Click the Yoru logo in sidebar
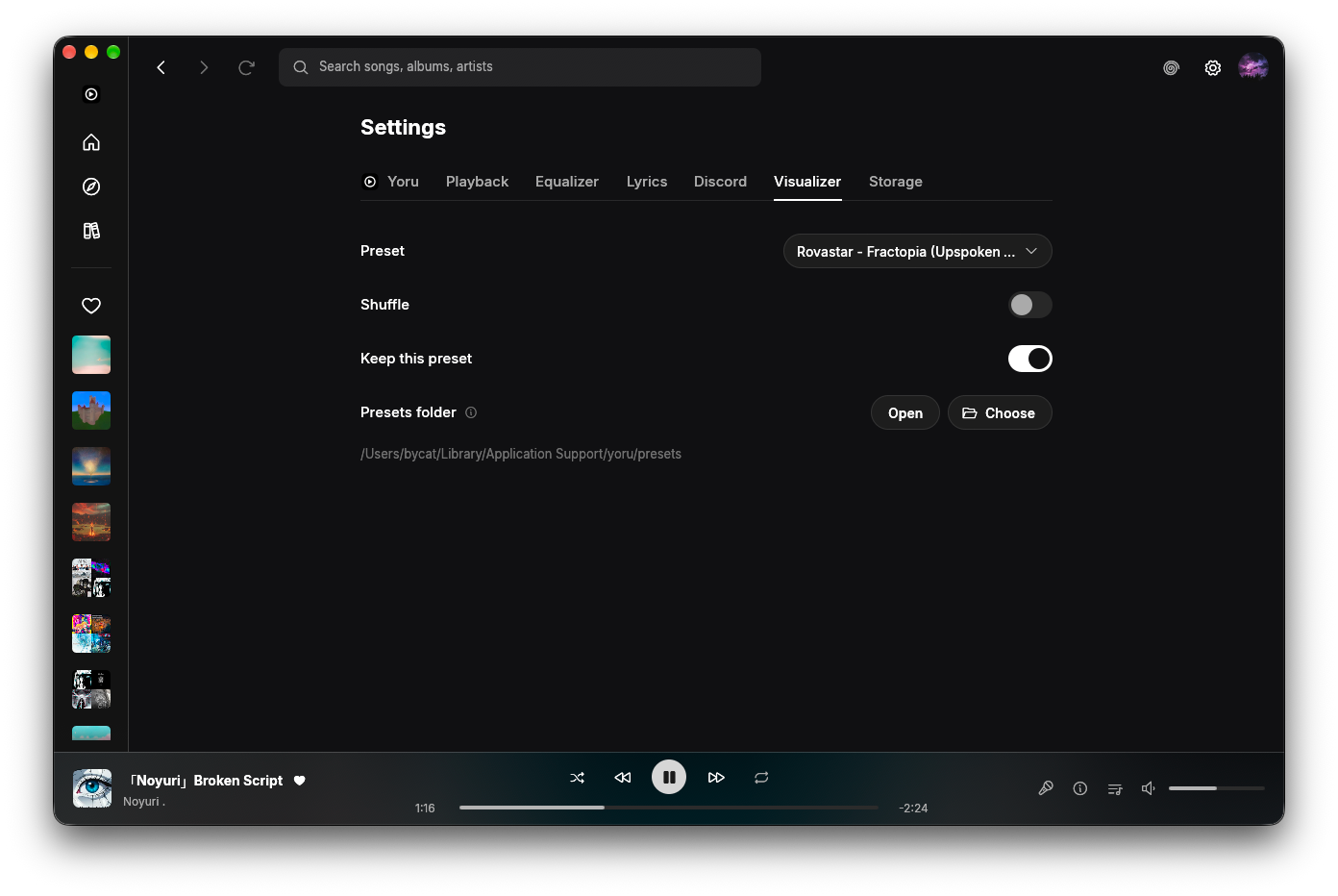1338x896 pixels. click(91, 94)
